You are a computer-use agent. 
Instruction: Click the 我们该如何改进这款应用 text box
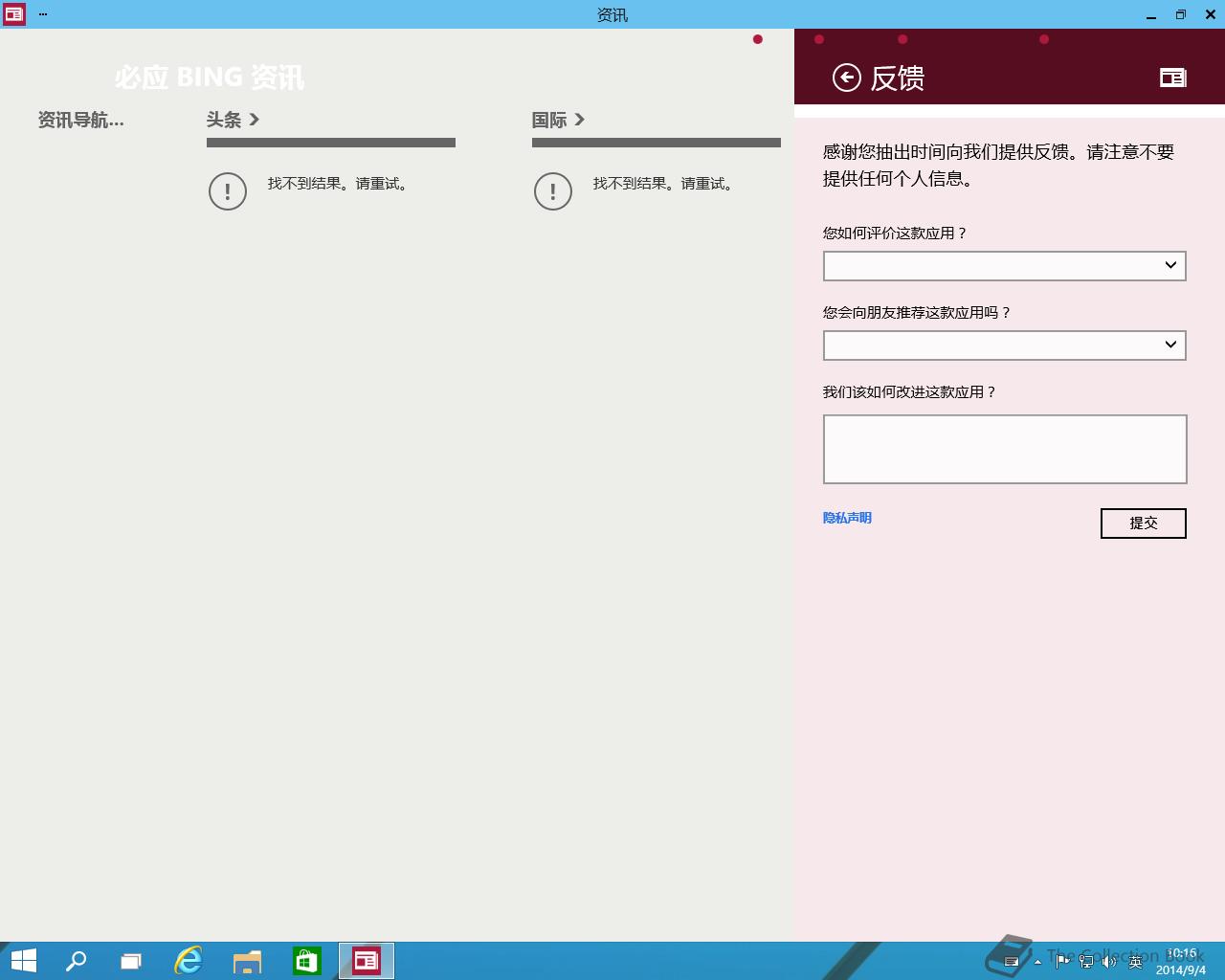point(1005,449)
